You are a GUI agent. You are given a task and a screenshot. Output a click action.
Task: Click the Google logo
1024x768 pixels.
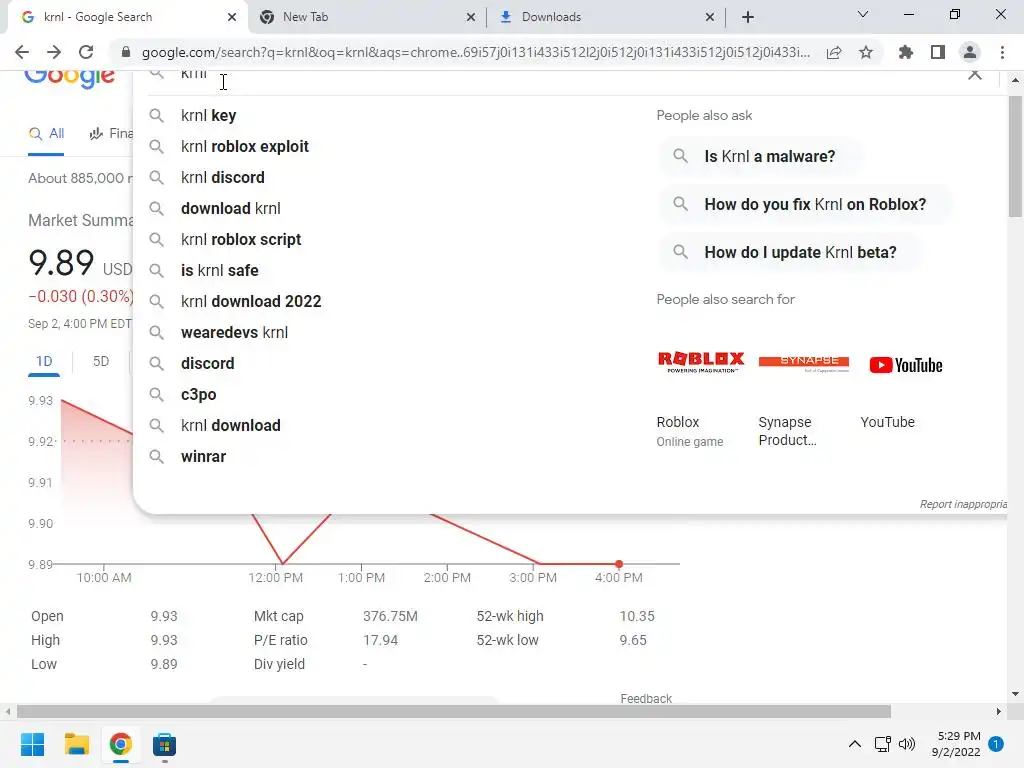click(70, 78)
